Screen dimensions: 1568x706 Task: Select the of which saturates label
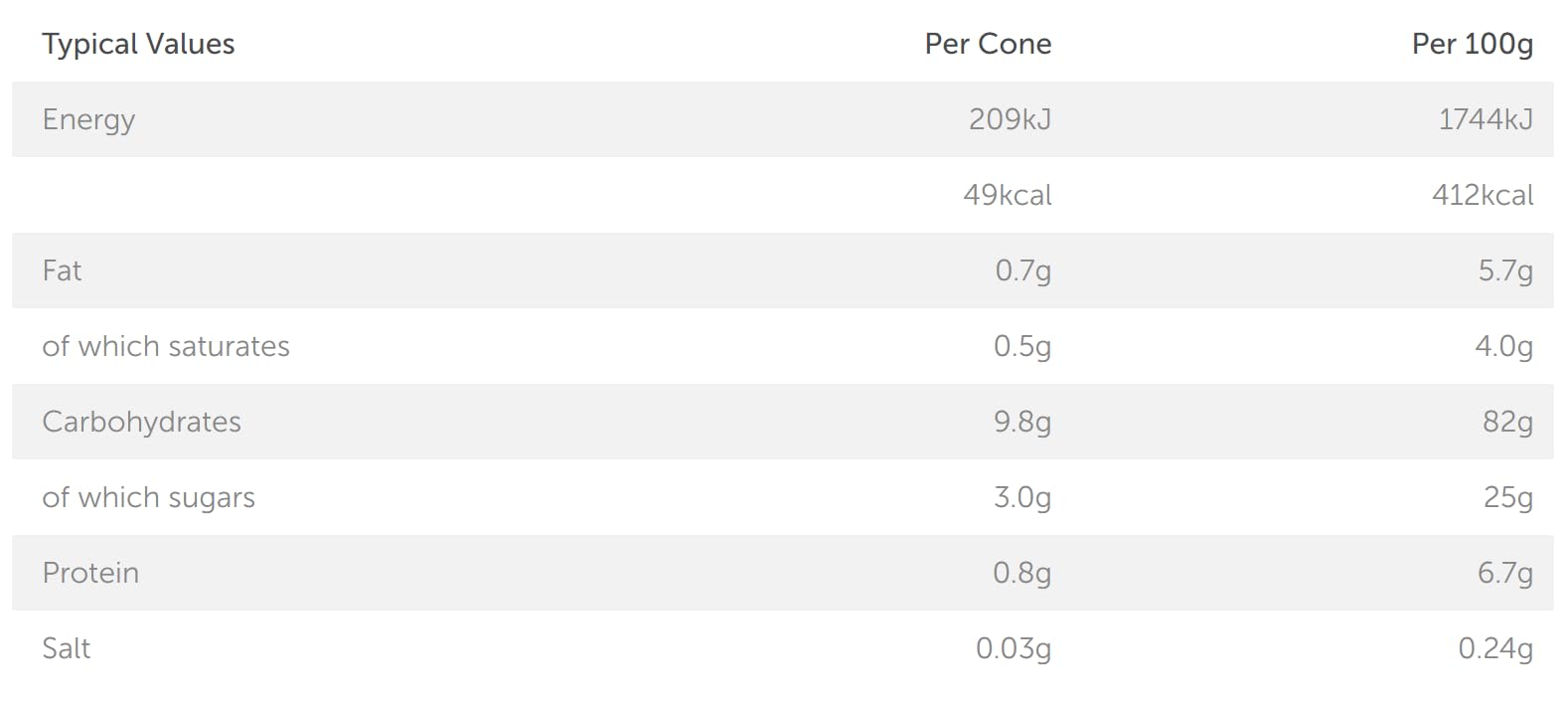(166, 346)
